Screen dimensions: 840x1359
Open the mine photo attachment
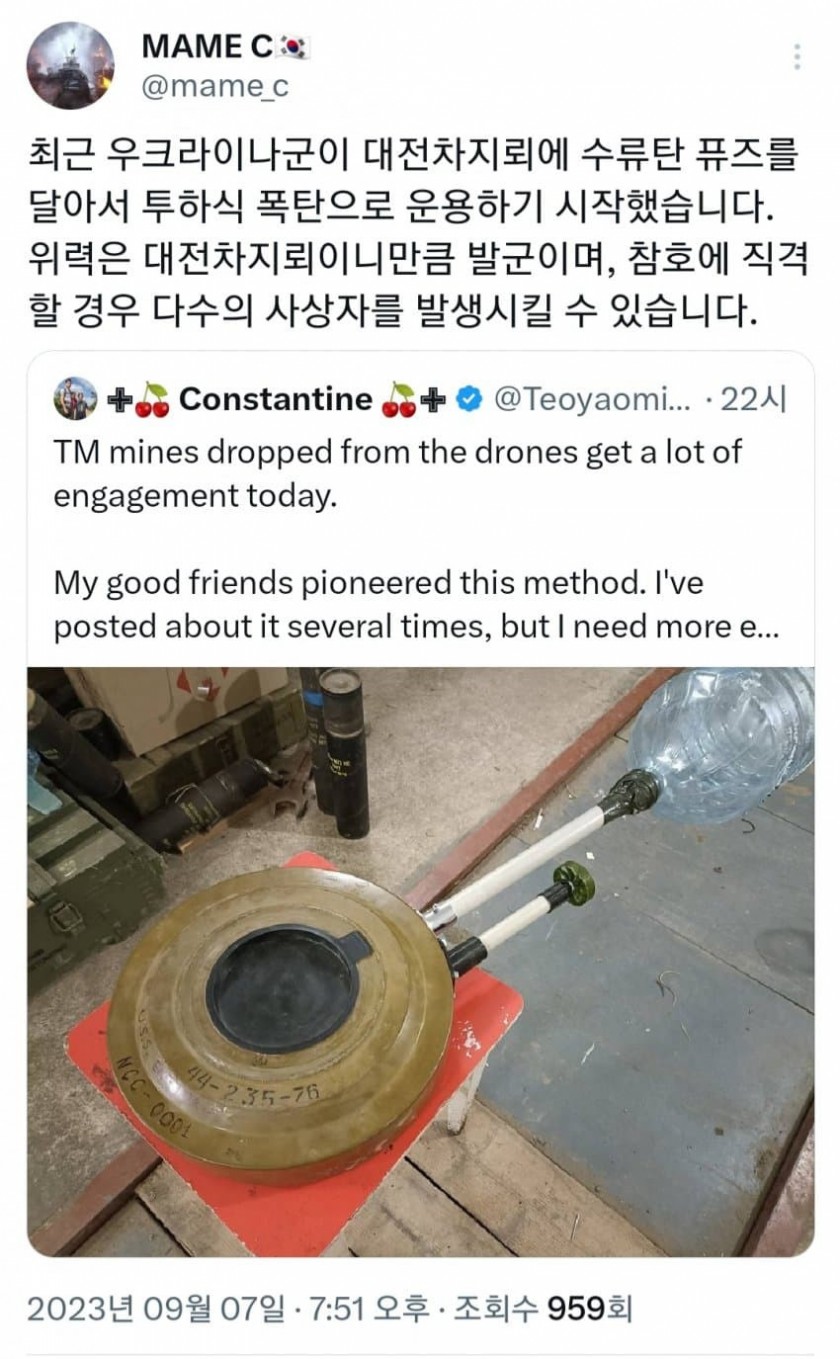tap(421, 962)
